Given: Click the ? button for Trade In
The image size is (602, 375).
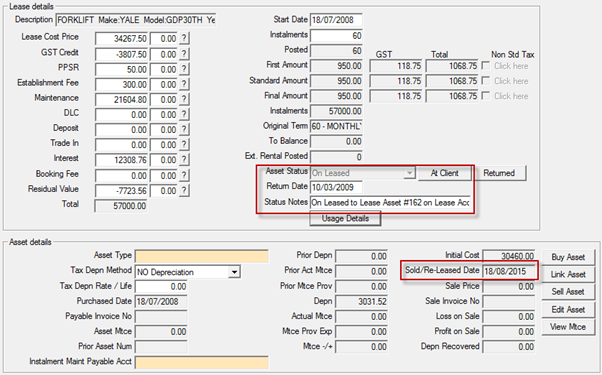Looking at the screenshot, I should pyautogui.click(x=185, y=145).
